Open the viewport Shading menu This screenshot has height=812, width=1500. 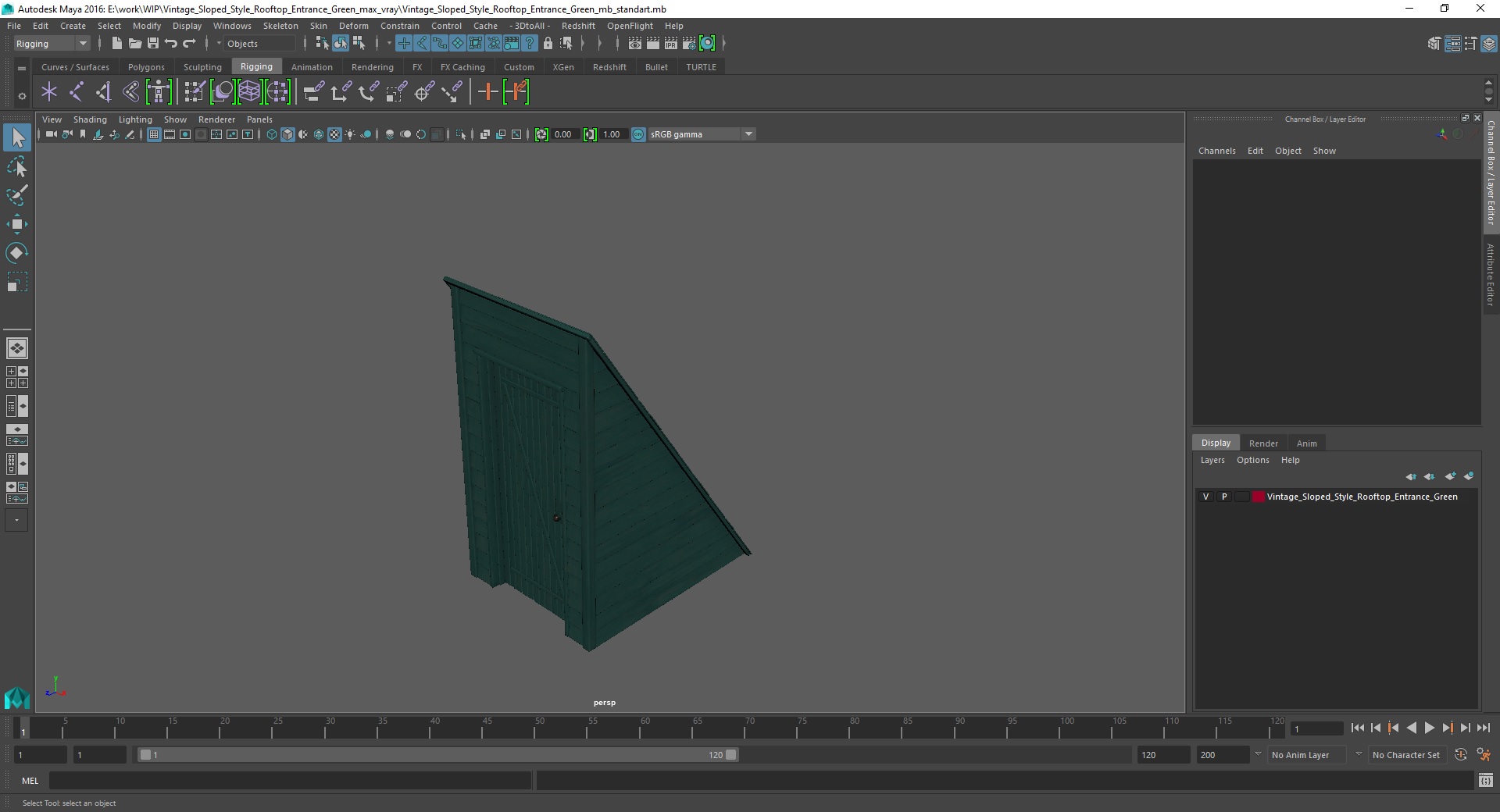tap(90, 119)
